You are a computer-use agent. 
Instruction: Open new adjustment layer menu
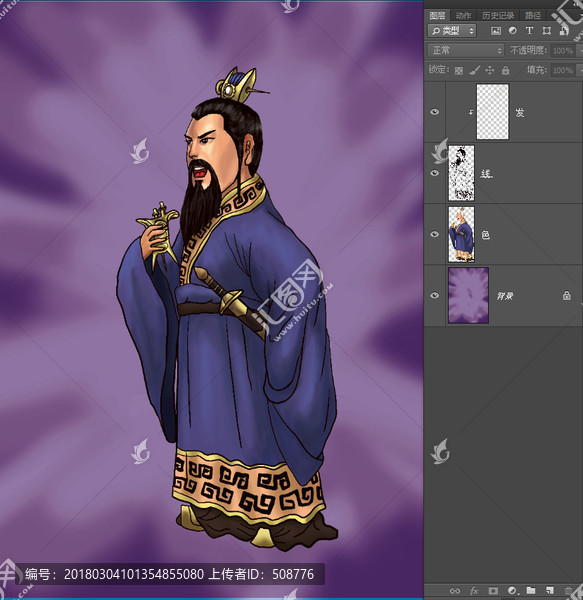click(512, 590)
